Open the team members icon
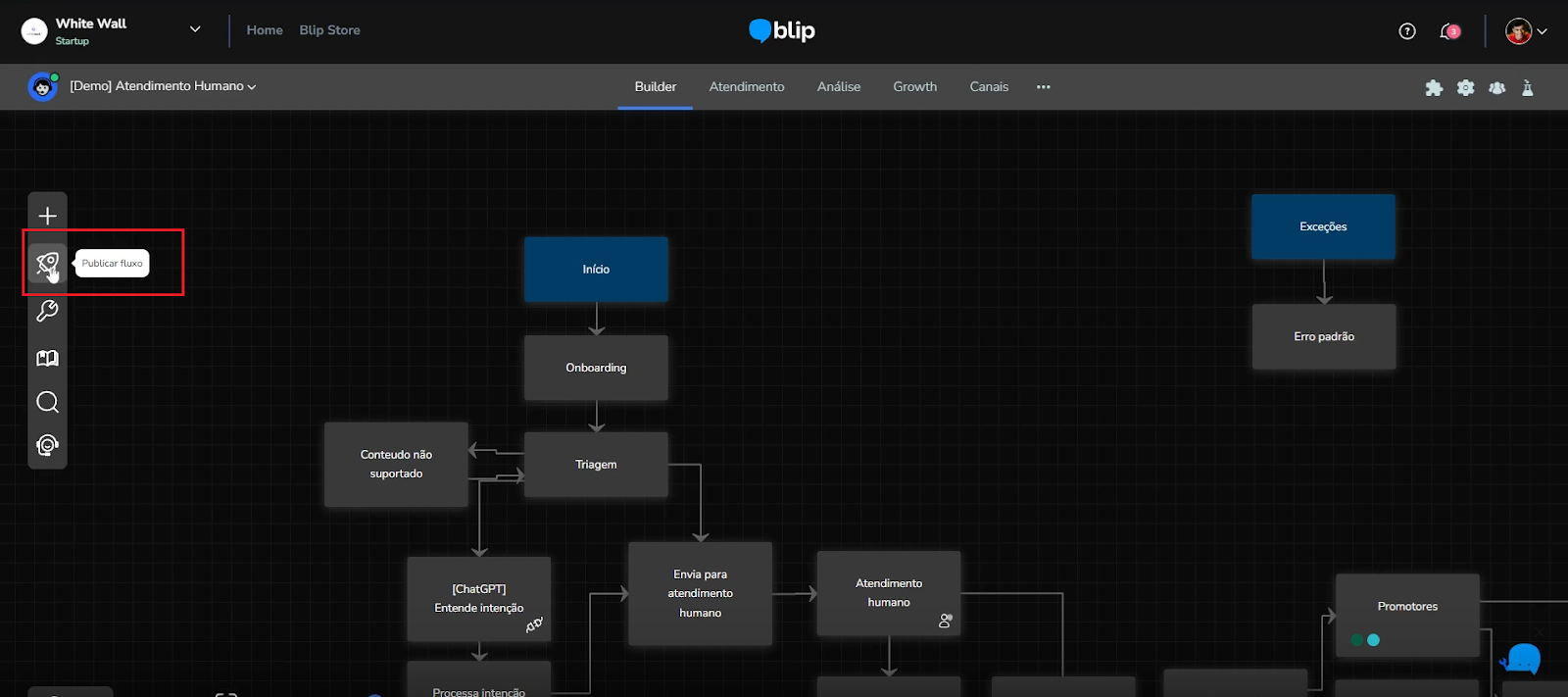This screenshot has height=697, width=1568. pyautogui.click(x=1496, y=87)
